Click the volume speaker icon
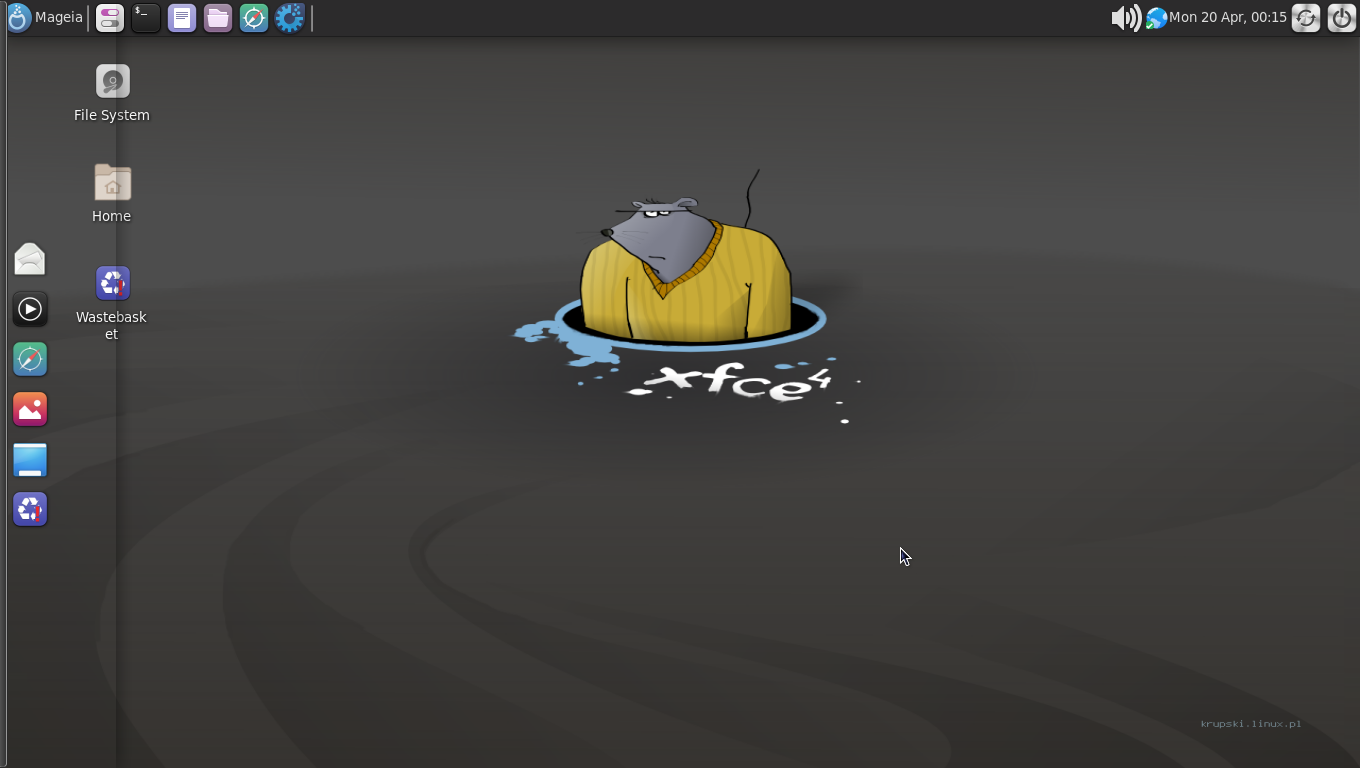 pos(1126,17)
